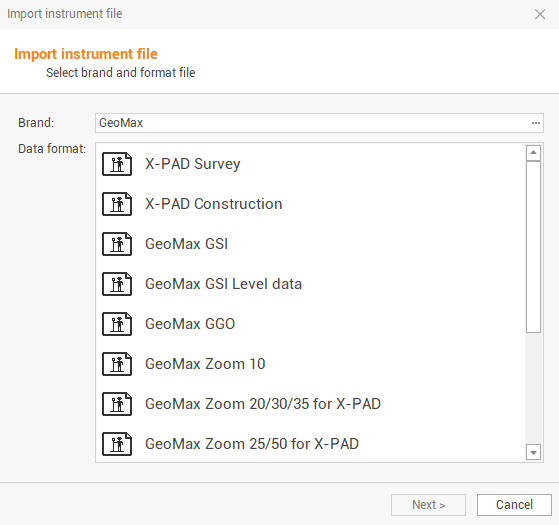Click the scroll down arrow in format list

pos(533,452)
